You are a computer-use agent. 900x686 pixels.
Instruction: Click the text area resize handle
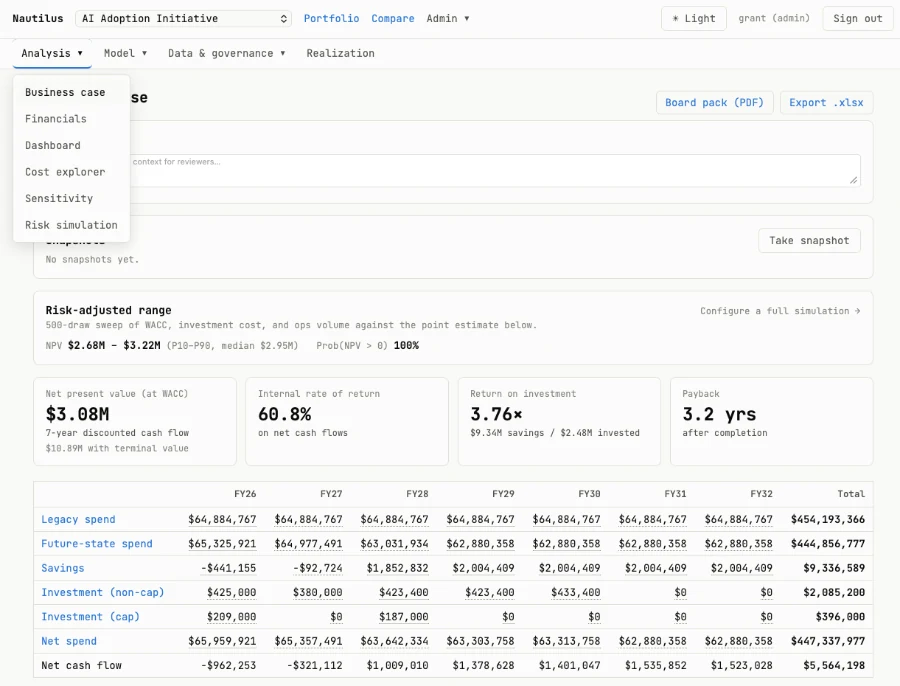pos(854,180)
